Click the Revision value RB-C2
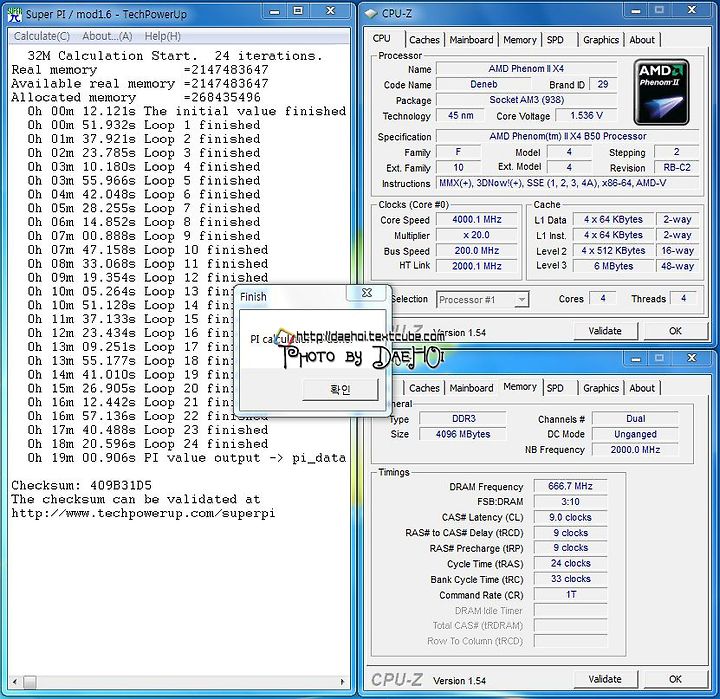This screenshot has height=699, width=720. [676, 168]
